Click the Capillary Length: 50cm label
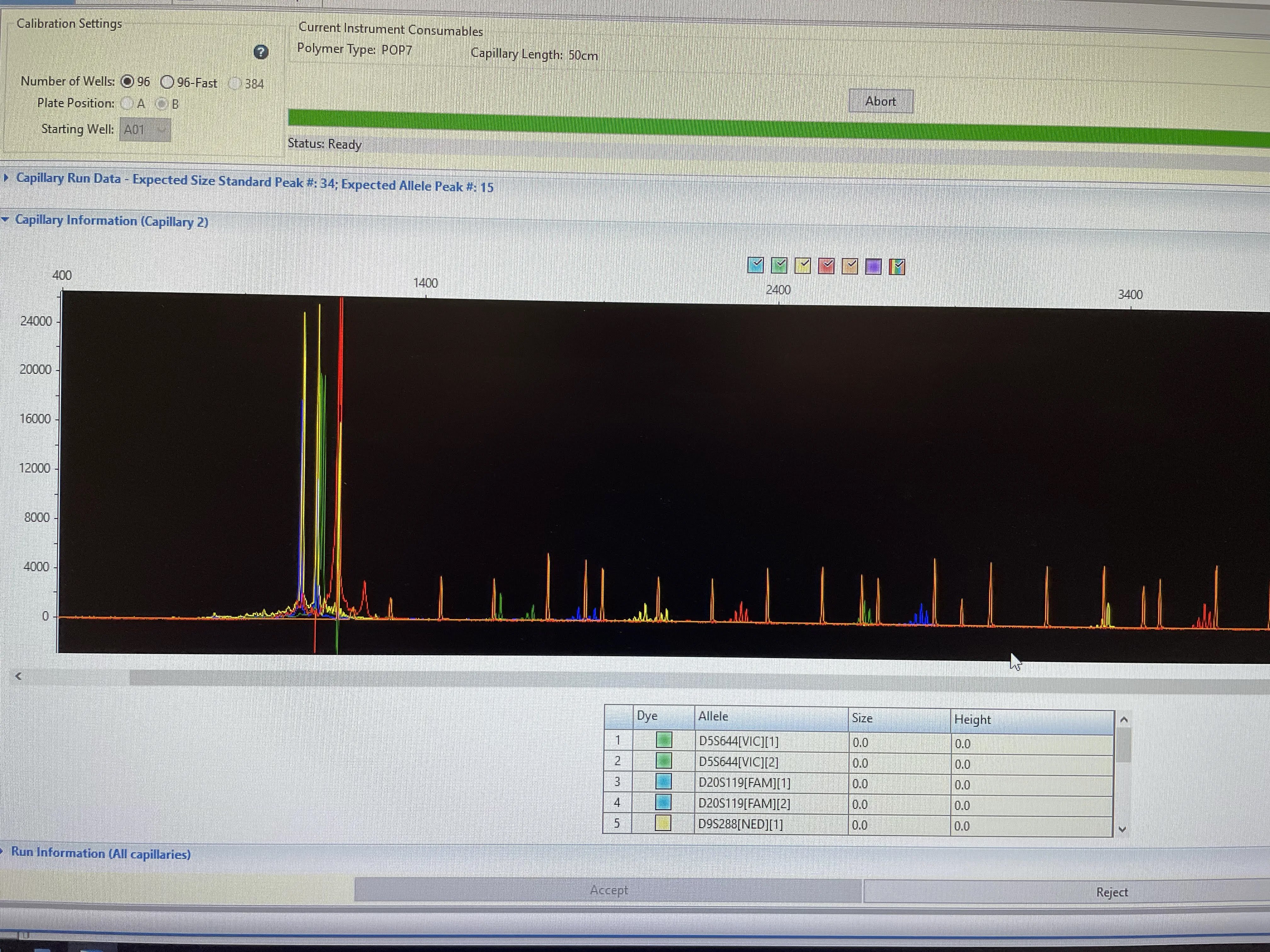1270x952 pixels. 534,54
